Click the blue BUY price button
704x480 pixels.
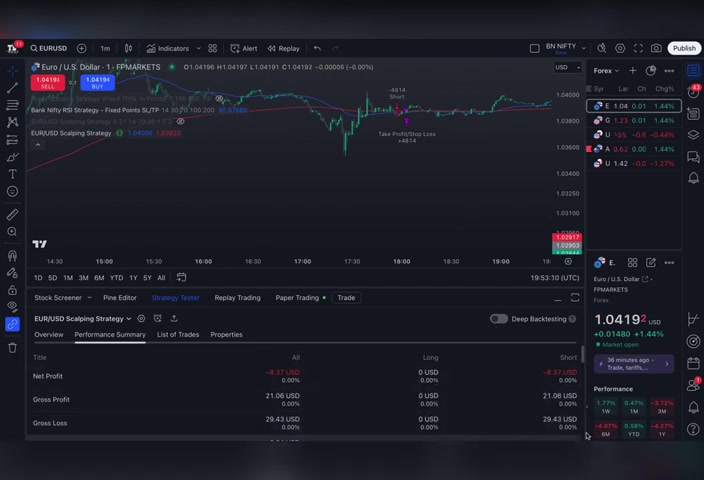click(x=97, y=82)
